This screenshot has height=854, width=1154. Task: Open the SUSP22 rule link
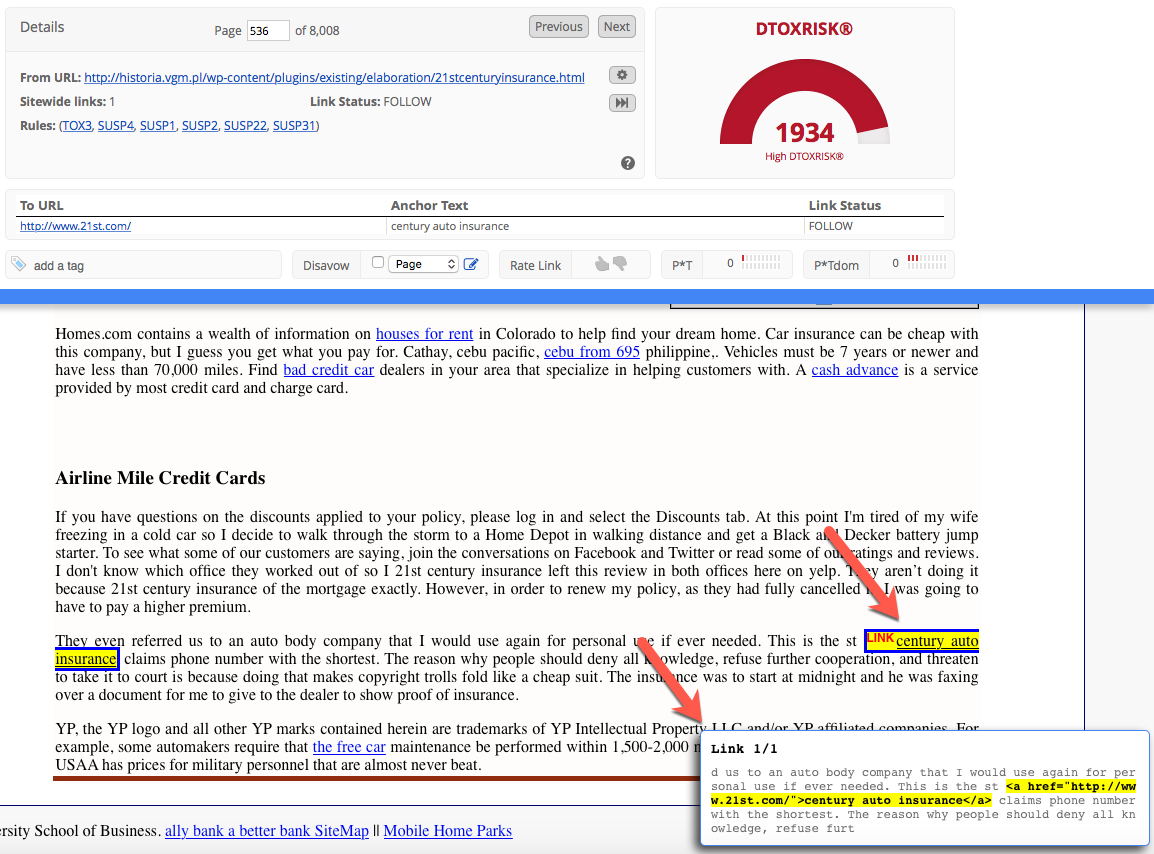tap(245, 125)
